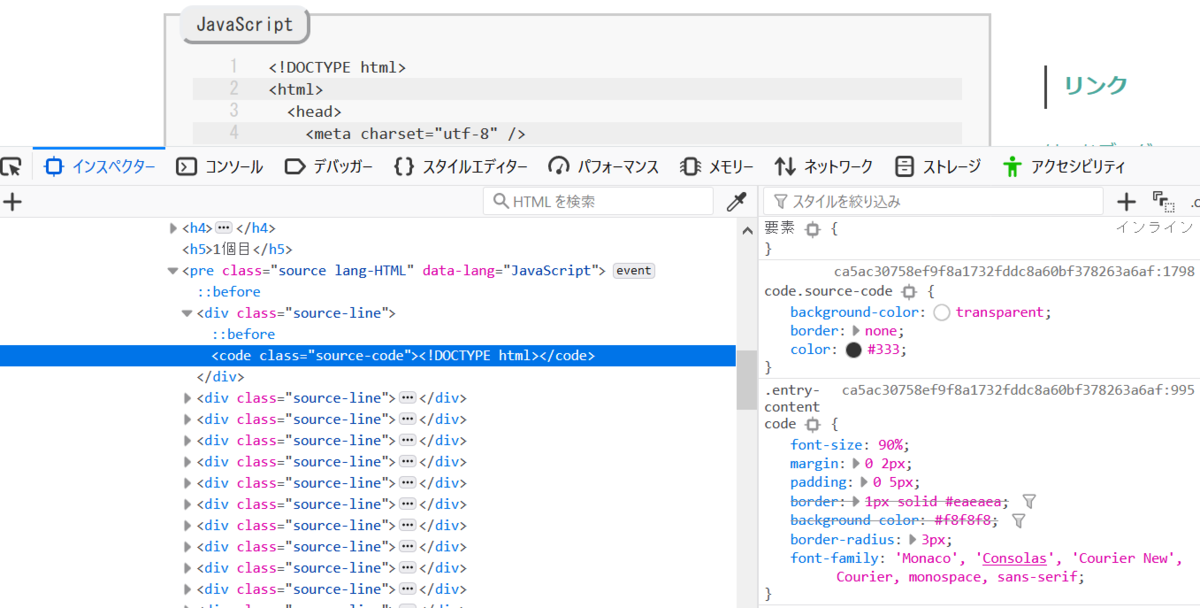Click the リンク heading on the page

click(x=1095, y=85)
